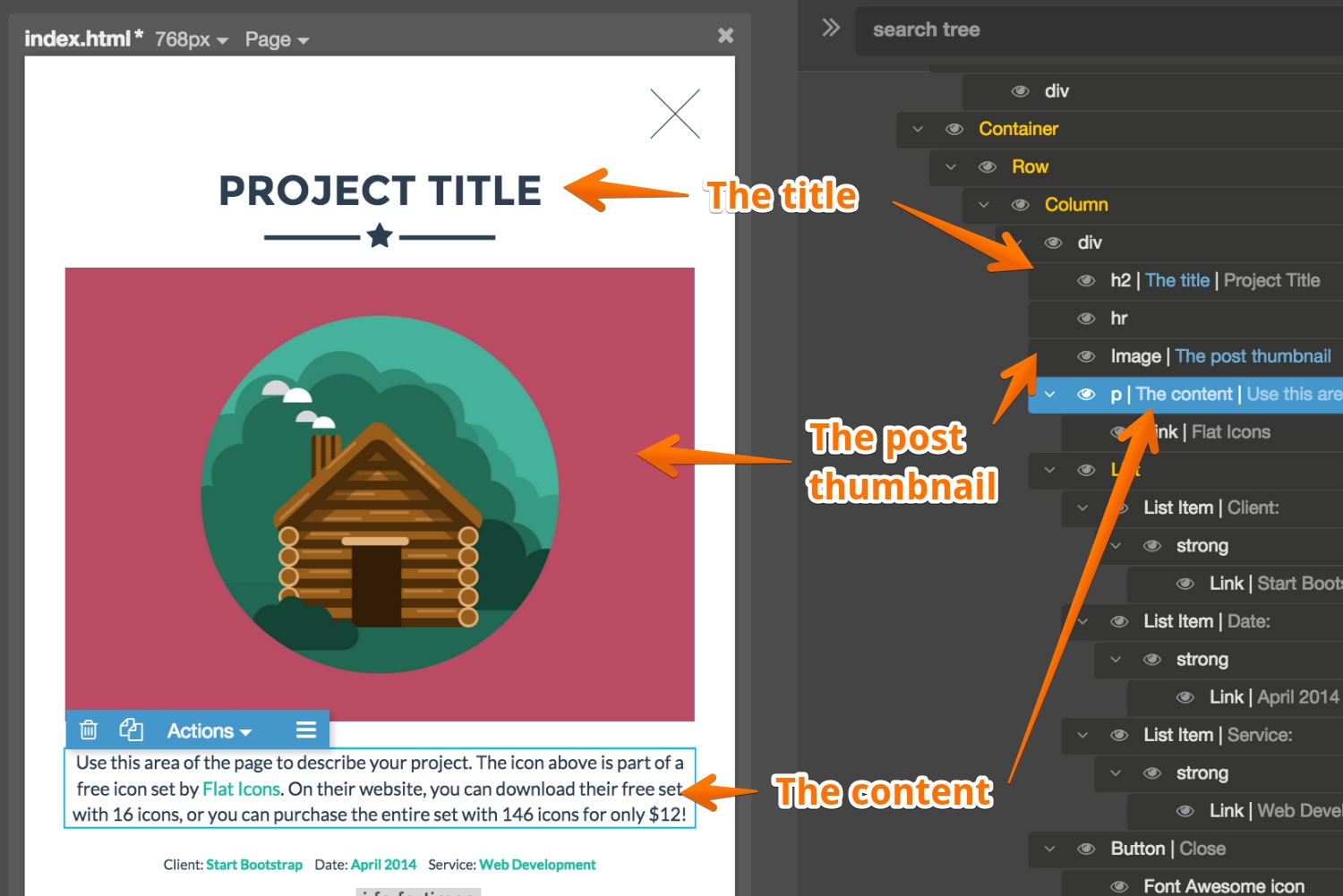1343x896 pixels.
Task: Click the duplicate element icon
Action: [131, 730]
